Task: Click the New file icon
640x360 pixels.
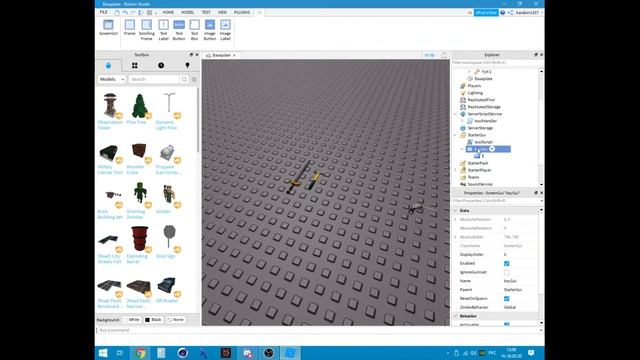Action: (x=117, y=13)
